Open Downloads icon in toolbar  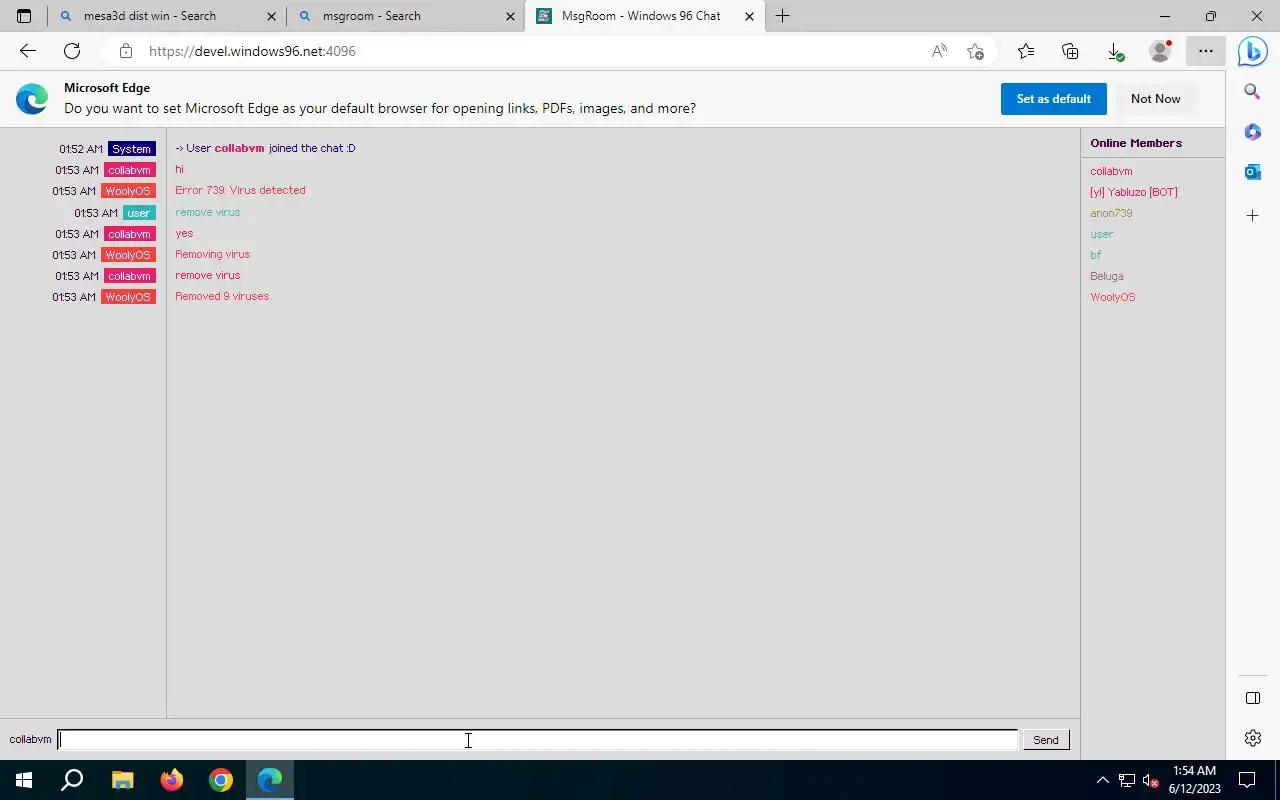[x=1115, y=51]
